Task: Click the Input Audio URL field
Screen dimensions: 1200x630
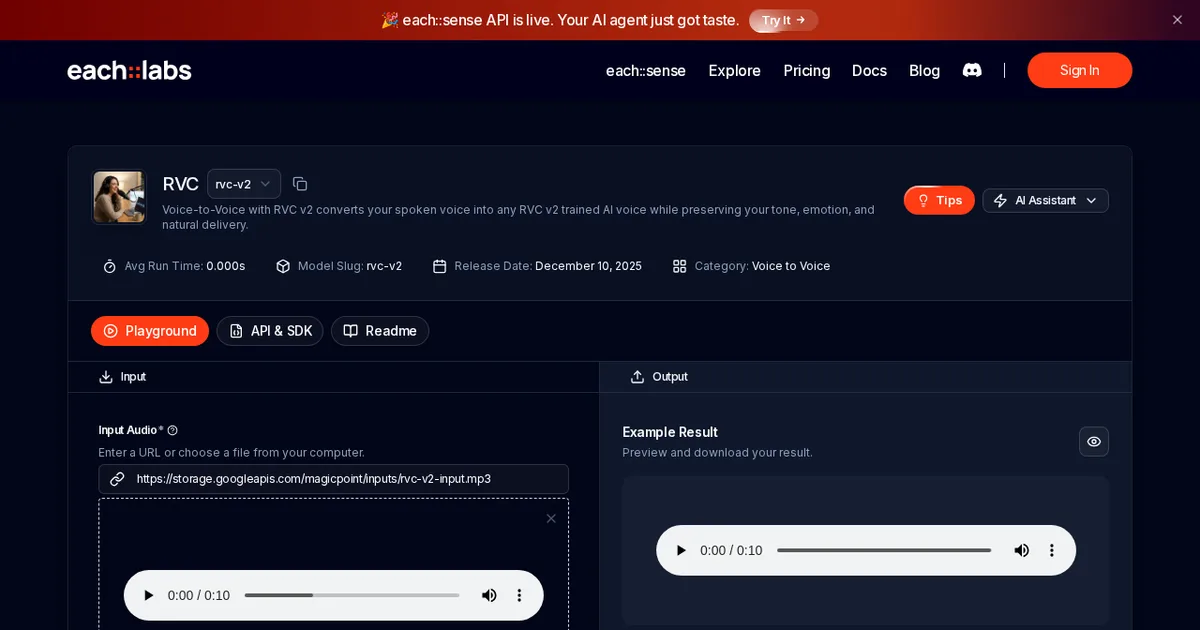Action: [334, 479]
